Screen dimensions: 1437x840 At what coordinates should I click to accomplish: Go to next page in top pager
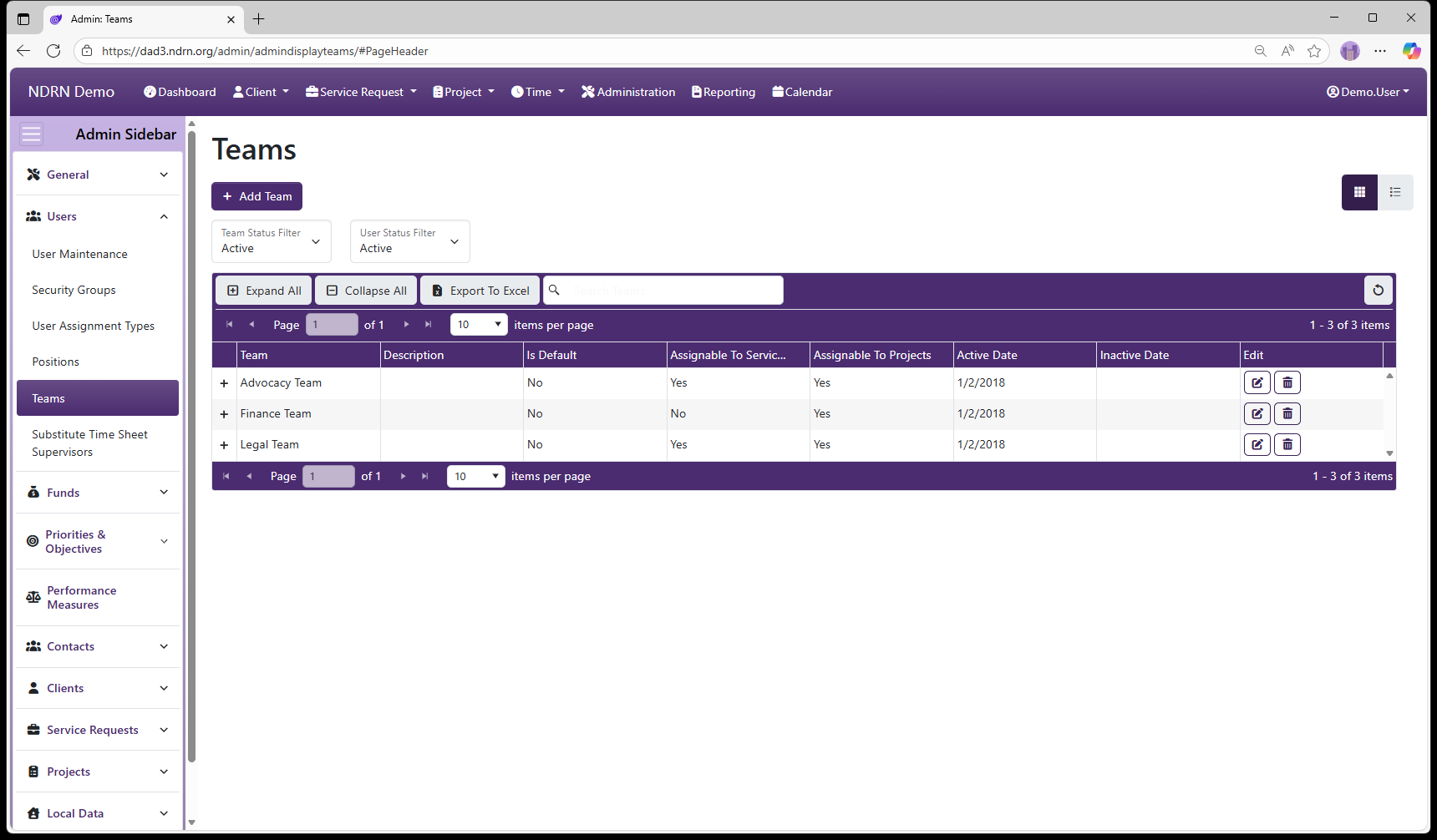tap(406, 325)
